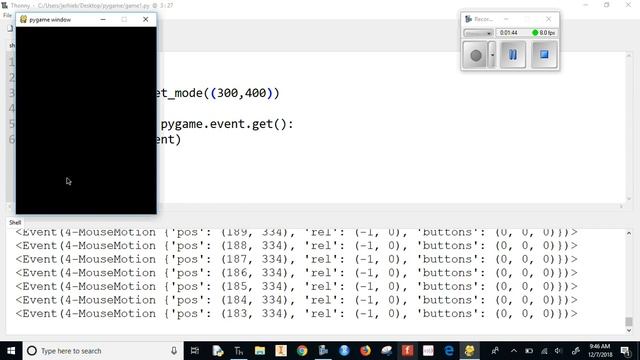This screenshot has width=640, height=360.
Task: Click the network icon in system tray
Action: click(544, 351)
